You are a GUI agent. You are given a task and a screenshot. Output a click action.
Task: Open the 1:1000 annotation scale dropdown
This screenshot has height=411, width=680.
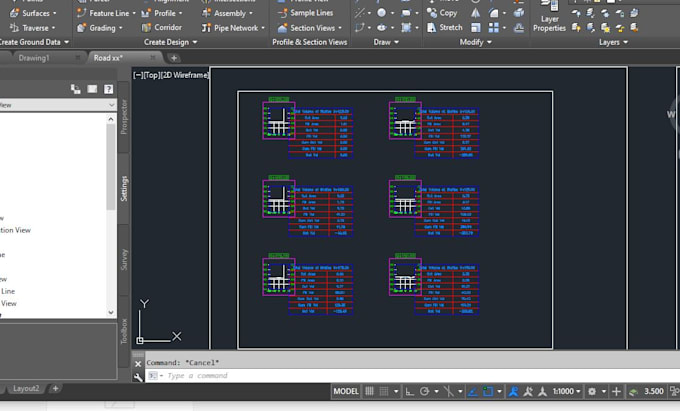[x=566, y=391]
